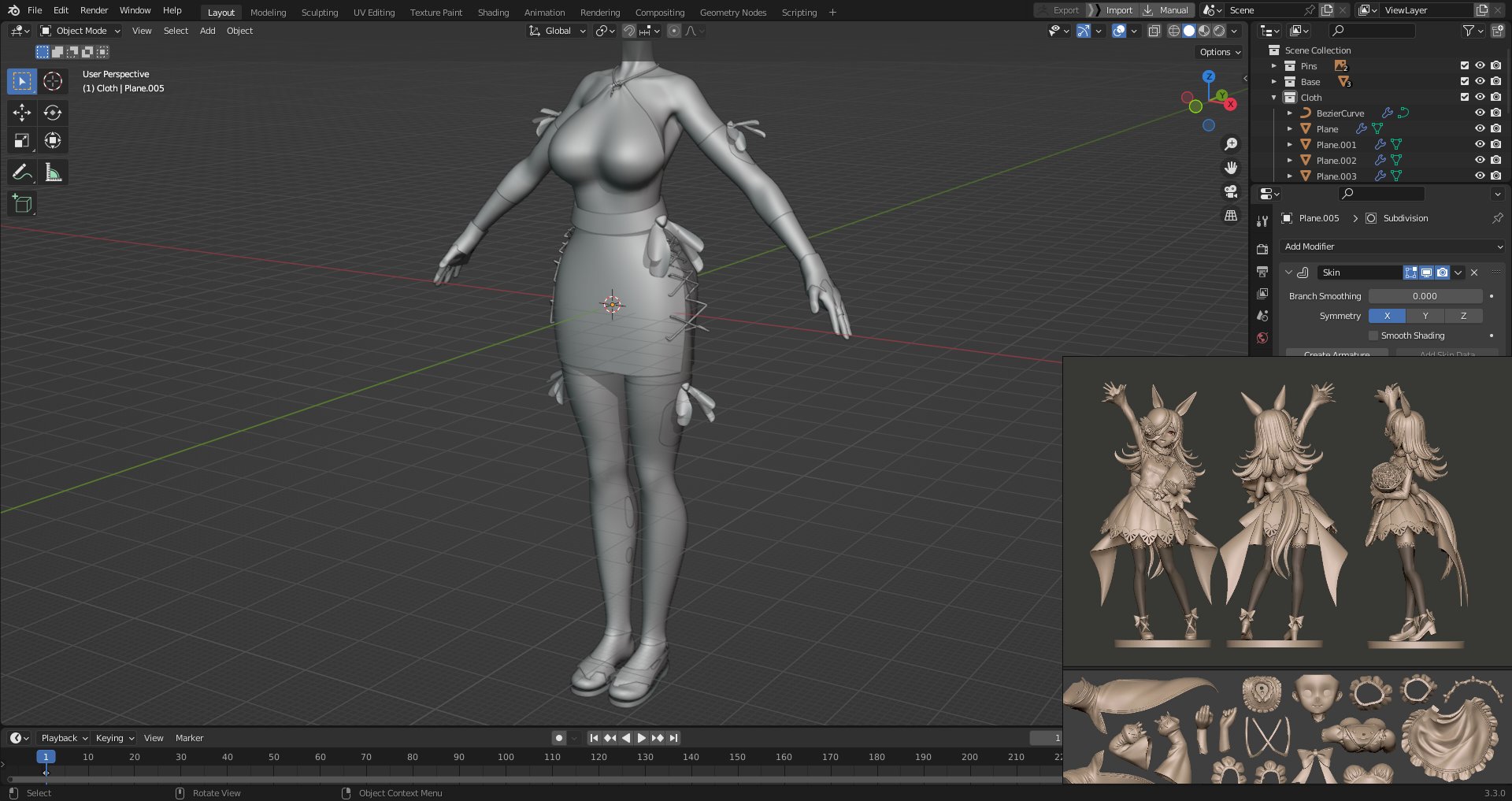Viewport: 1512px width, 801px height.
Task: Click the zoom magnifier in the viewport
Action: pyautogui.click(x=1231, y=143)
